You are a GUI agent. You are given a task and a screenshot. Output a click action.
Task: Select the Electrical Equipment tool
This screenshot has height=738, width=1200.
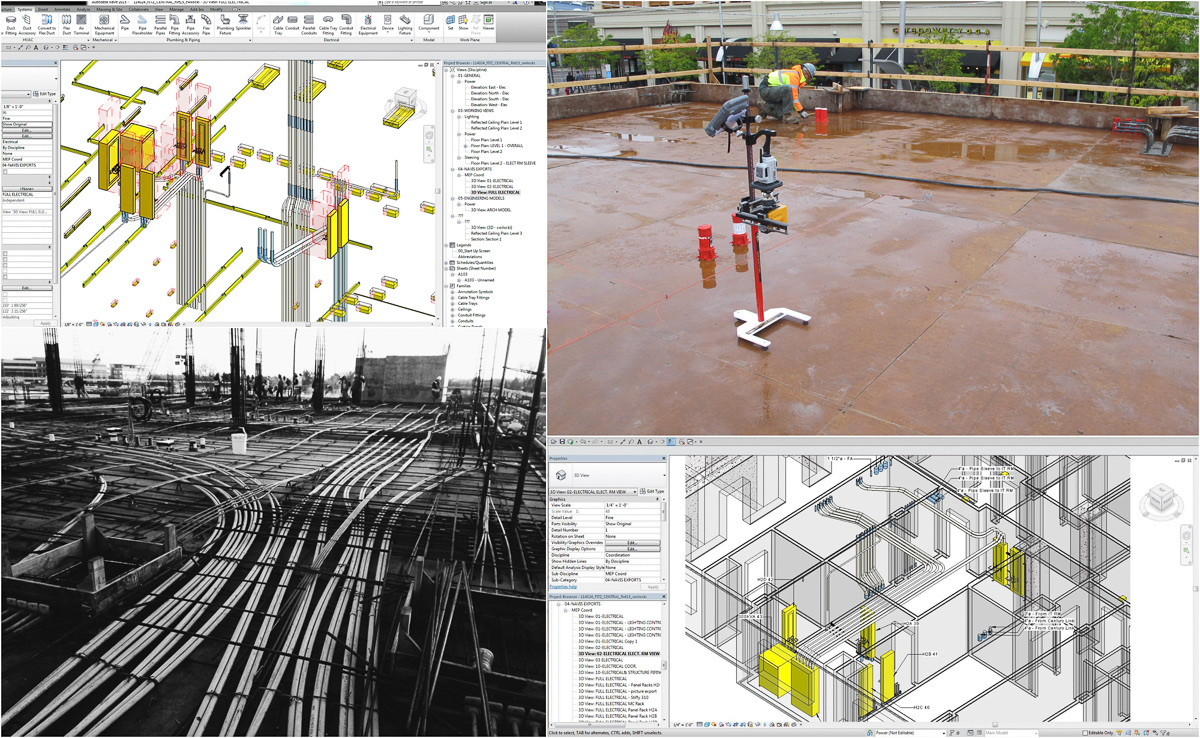coord(368,23)
